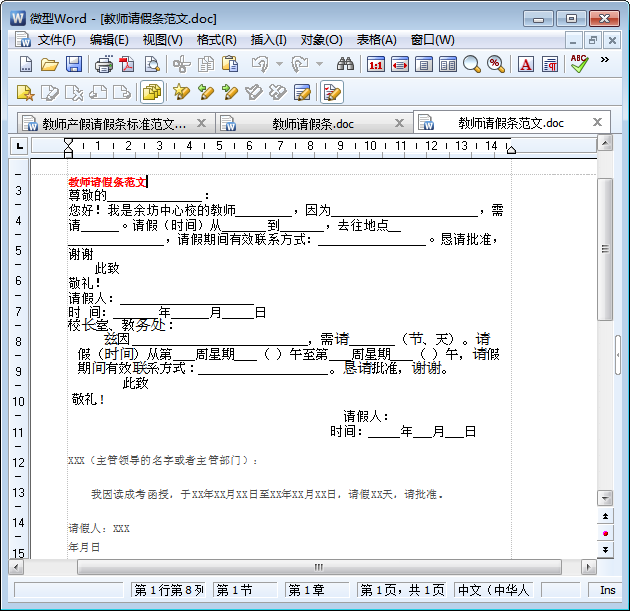The height and width of the screenshot is (611, 630).
Task: Click the 第 1 页，共 1 页 status field
Action: pos(402,590)
